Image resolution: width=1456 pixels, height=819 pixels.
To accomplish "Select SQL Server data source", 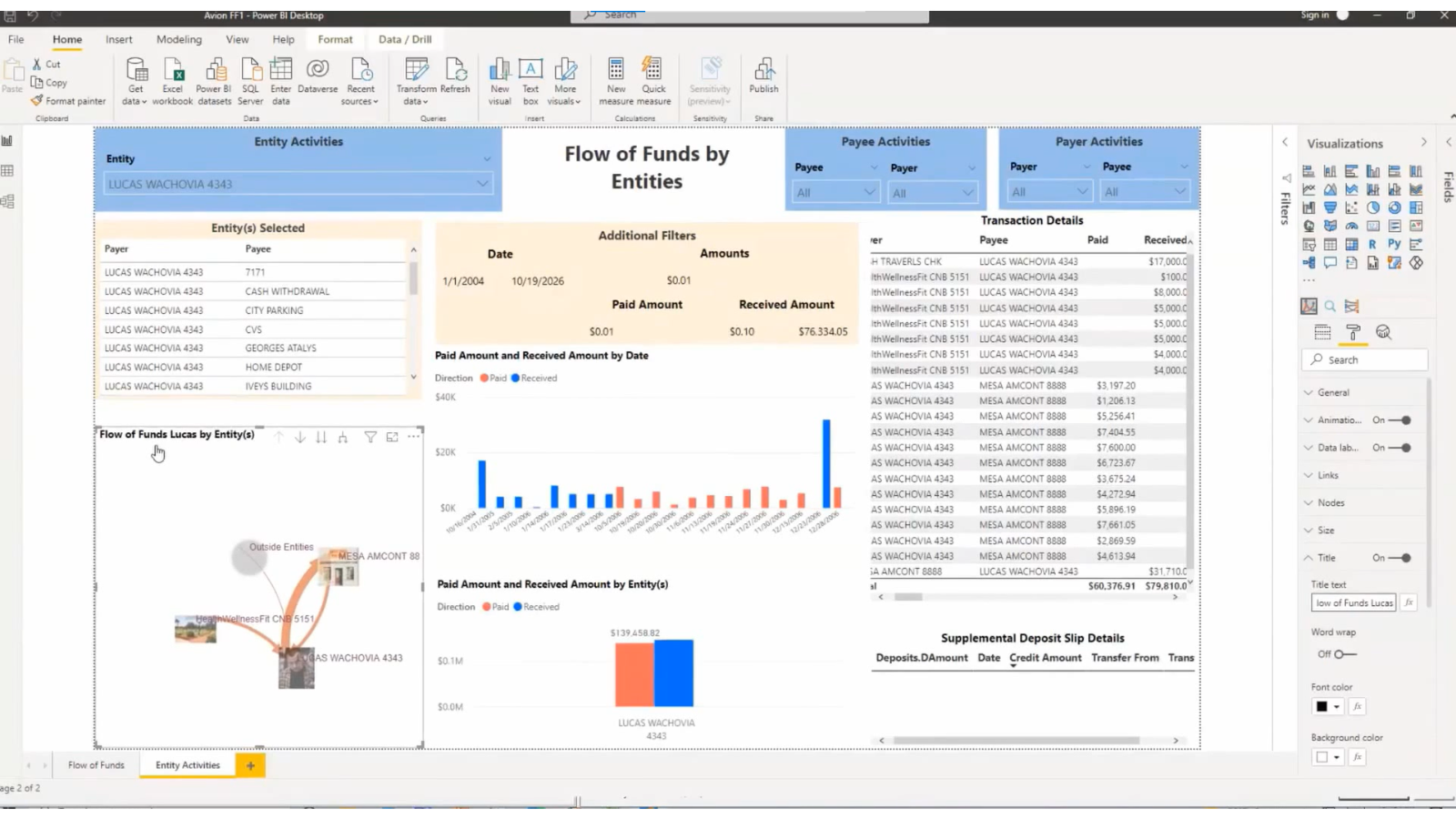I will coord(250,81).
